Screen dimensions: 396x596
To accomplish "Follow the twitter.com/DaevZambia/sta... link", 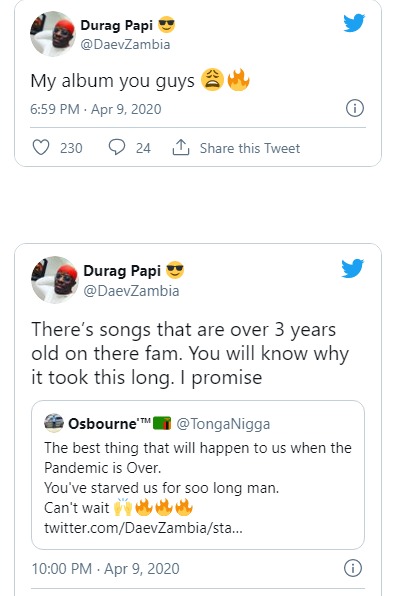I will 143,528.
